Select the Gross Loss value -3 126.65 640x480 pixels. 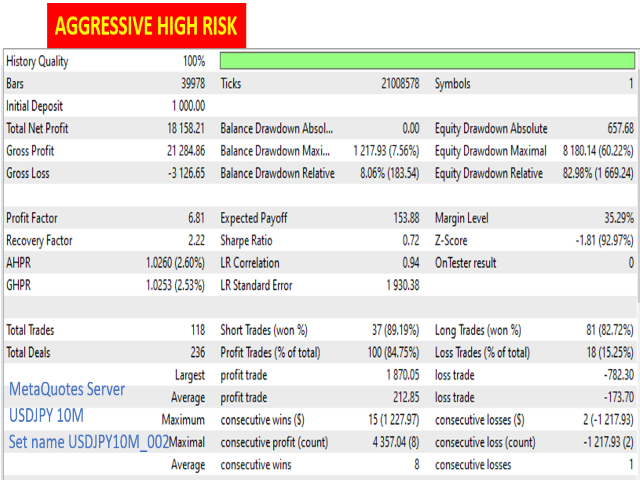tap(186, 173)
